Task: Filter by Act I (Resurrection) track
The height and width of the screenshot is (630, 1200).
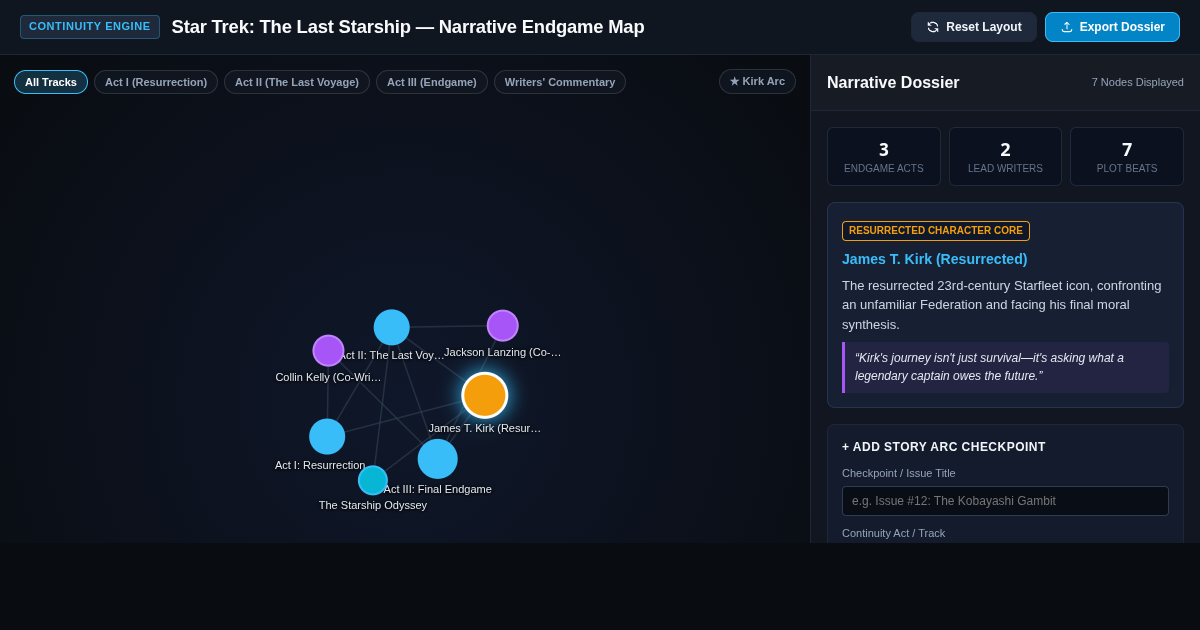Action: pos(156,82)
